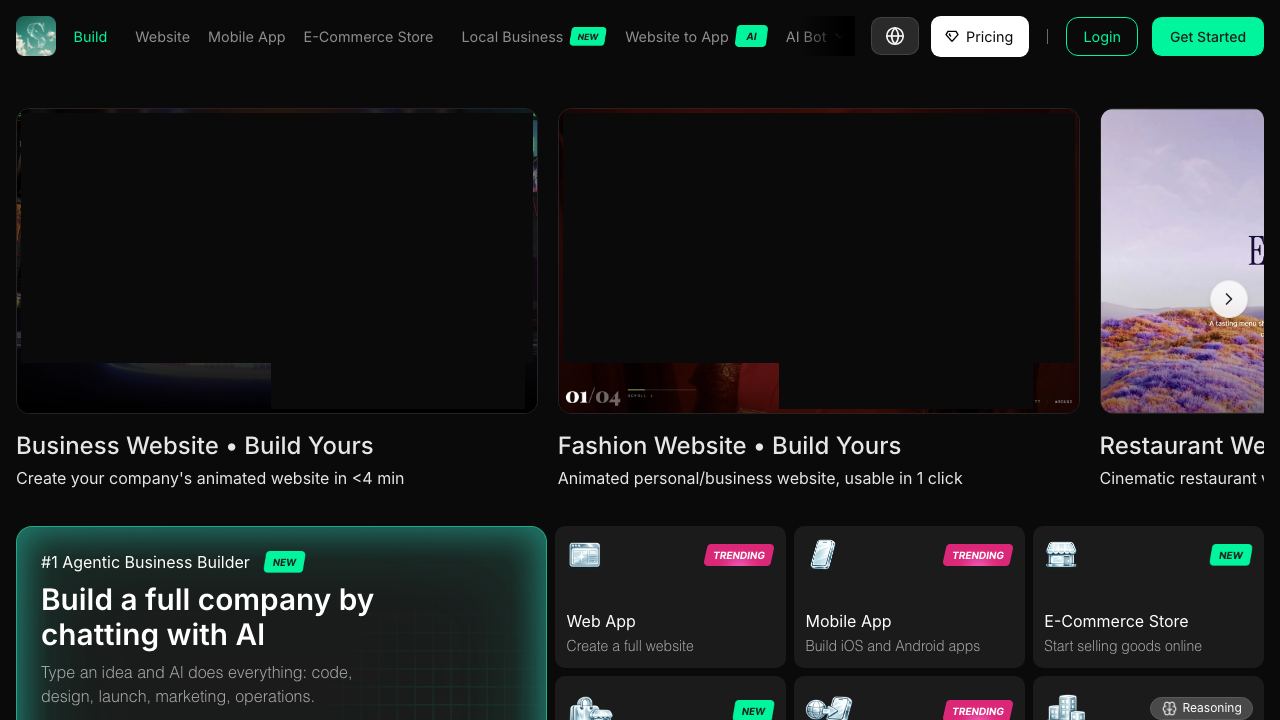Select Mobile App in the navbar
The width and height of the screenshot is (1280, 720).
point(247,37)
